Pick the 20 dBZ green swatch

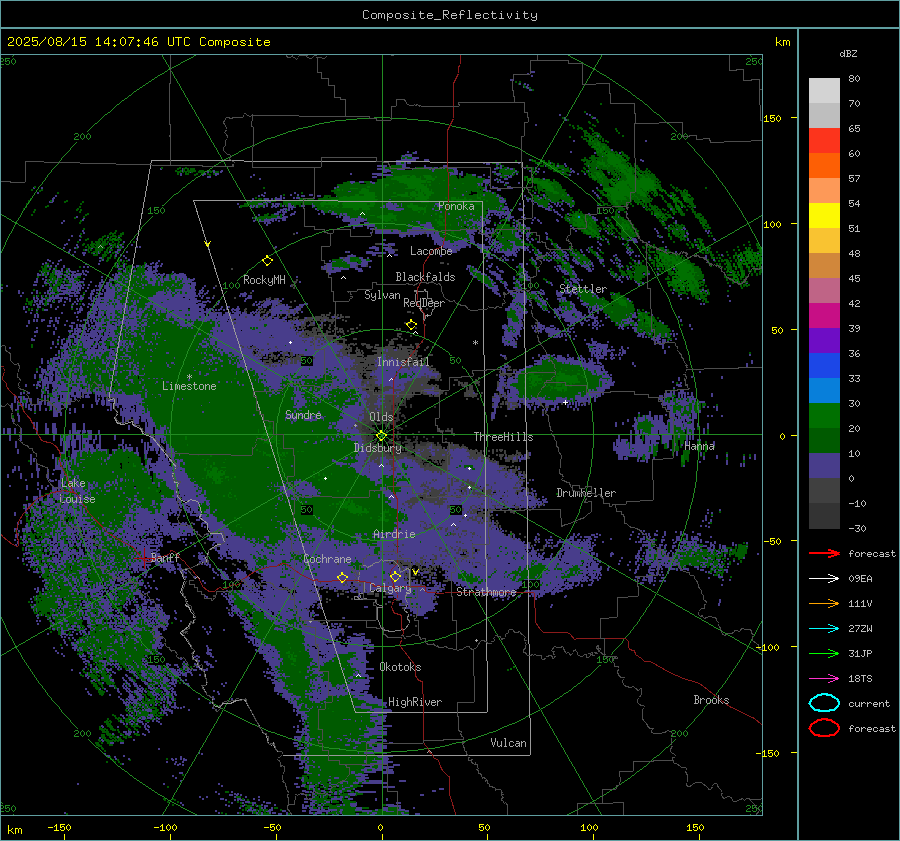coord(824,440)
